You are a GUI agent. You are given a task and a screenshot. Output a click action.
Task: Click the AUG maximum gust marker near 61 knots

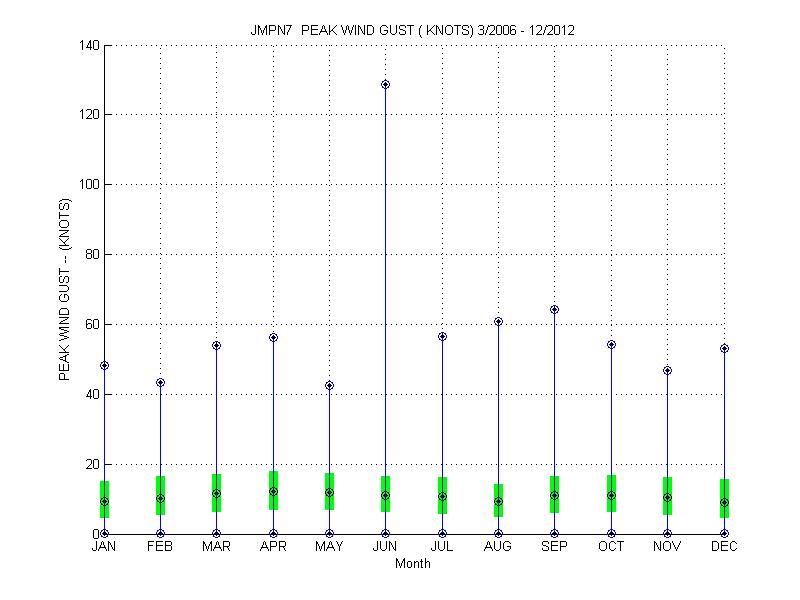pos(498,321)
